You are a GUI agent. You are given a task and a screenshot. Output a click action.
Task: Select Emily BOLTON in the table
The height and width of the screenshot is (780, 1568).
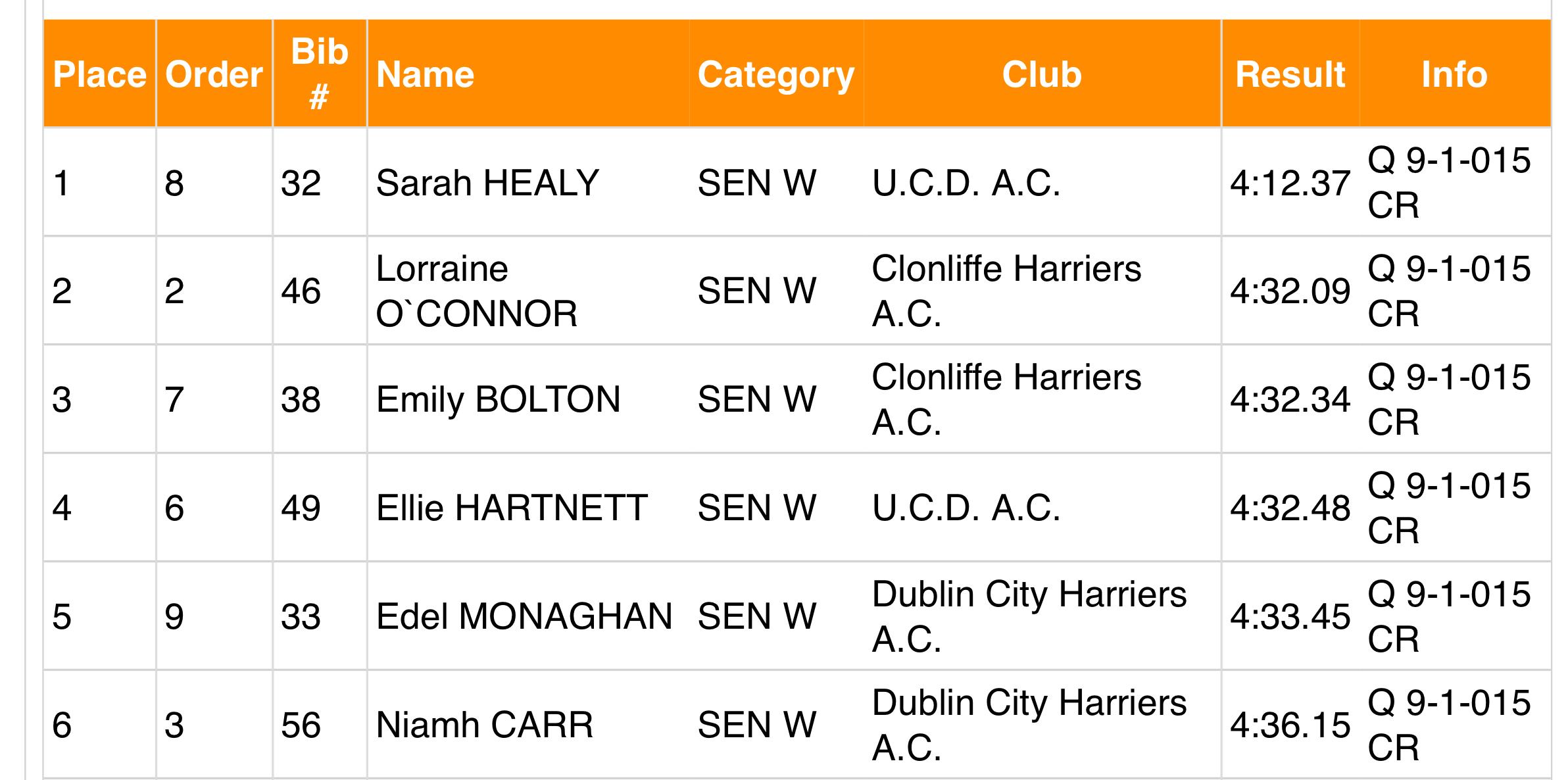(x=498, y=399)
